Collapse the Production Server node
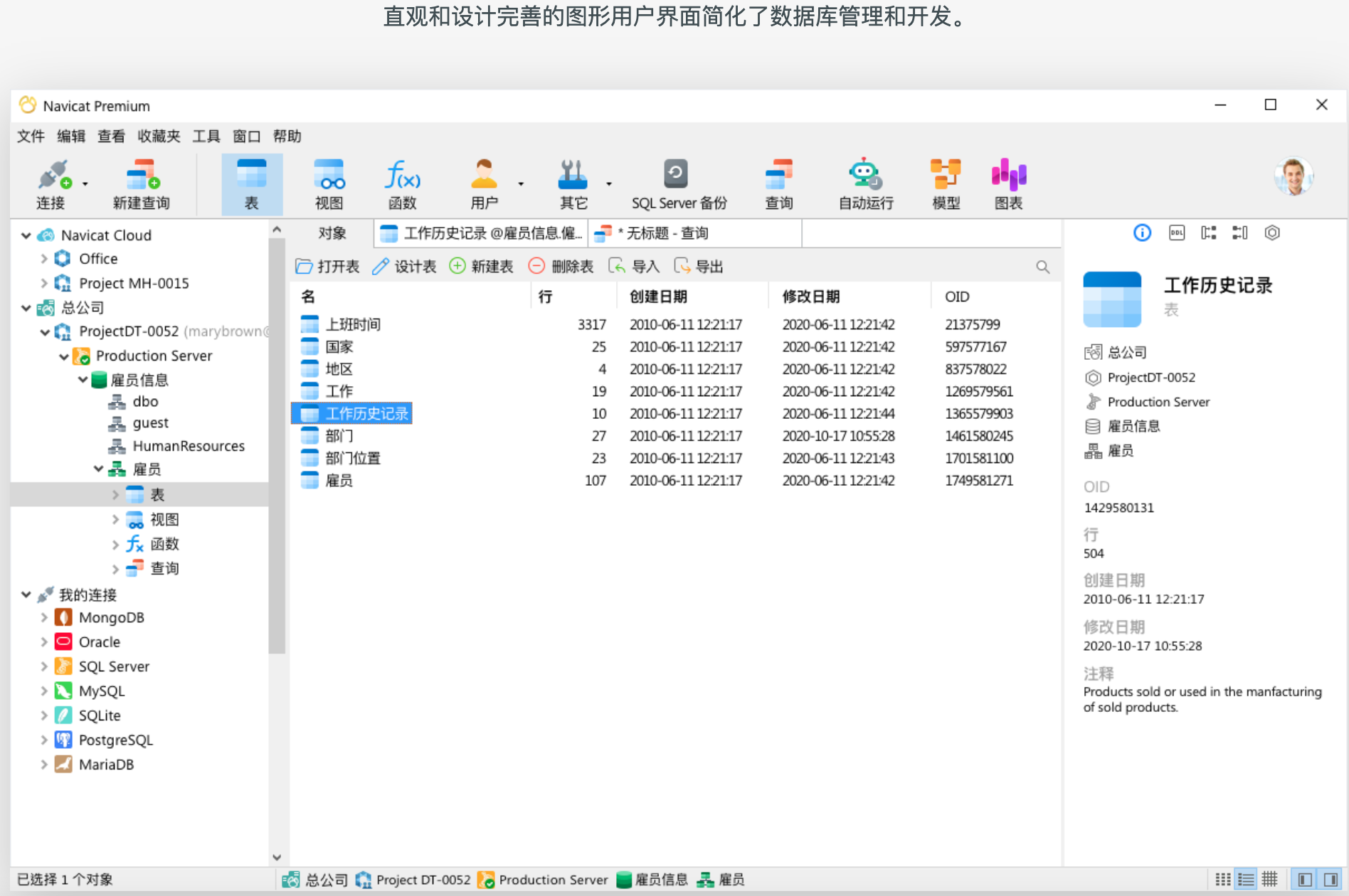This screenshot has height=896, width=1349. 63,356
